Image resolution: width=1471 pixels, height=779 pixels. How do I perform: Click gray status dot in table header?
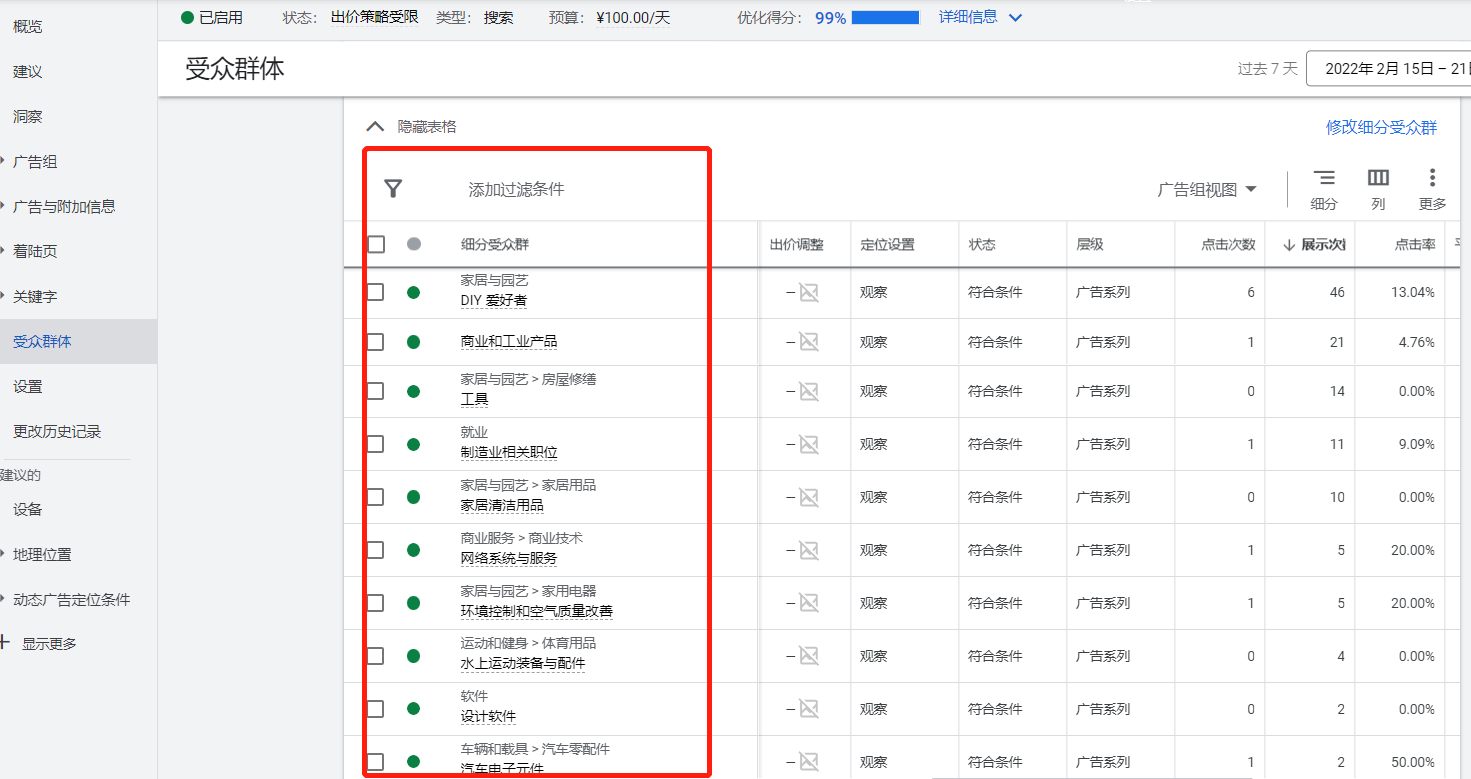pos(413,244)
